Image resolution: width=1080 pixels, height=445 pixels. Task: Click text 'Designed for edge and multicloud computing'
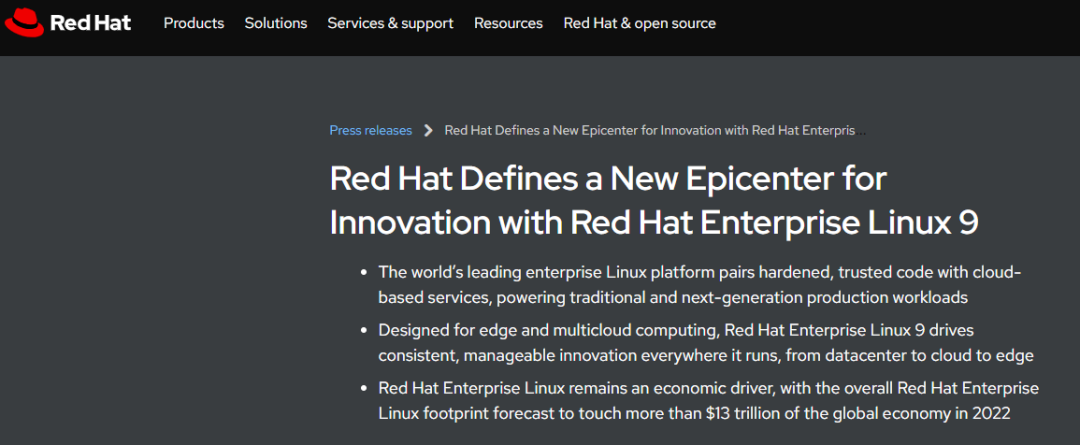(x=548, y=330)
